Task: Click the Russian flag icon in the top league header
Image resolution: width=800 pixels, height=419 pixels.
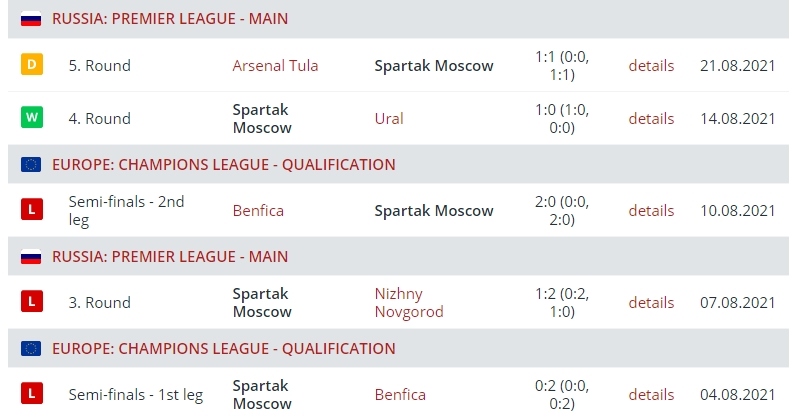Action: pyautogui.click(x=30, y=19)
